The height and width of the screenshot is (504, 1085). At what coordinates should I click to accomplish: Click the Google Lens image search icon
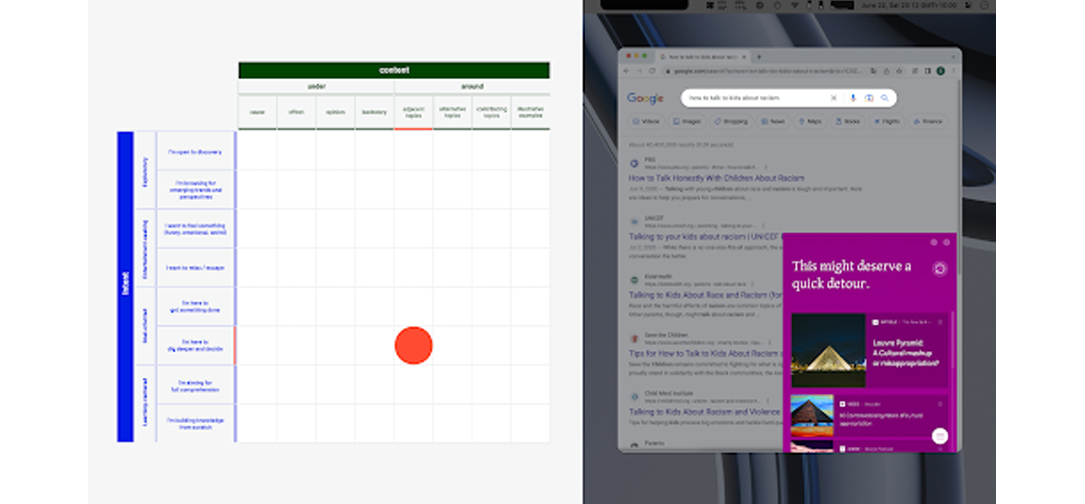869,98
